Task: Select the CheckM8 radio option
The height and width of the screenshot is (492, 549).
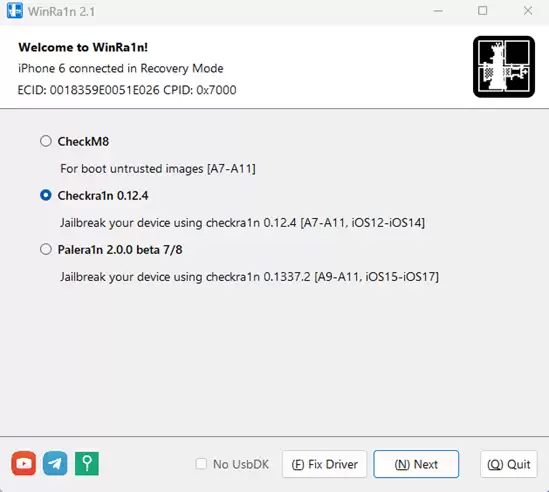Action: 46,141
